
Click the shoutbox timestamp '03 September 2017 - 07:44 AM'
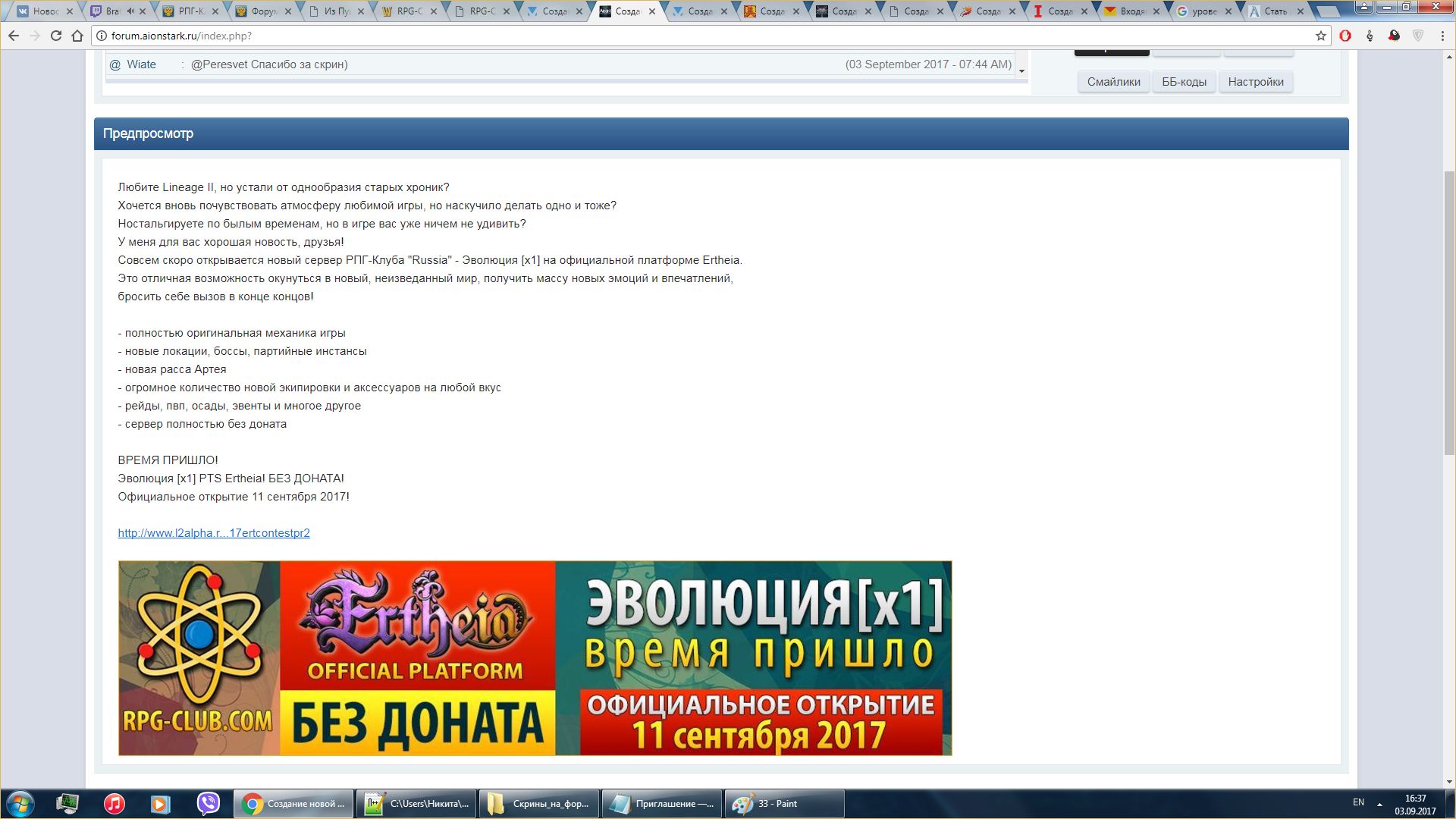(x=929, y=64)
